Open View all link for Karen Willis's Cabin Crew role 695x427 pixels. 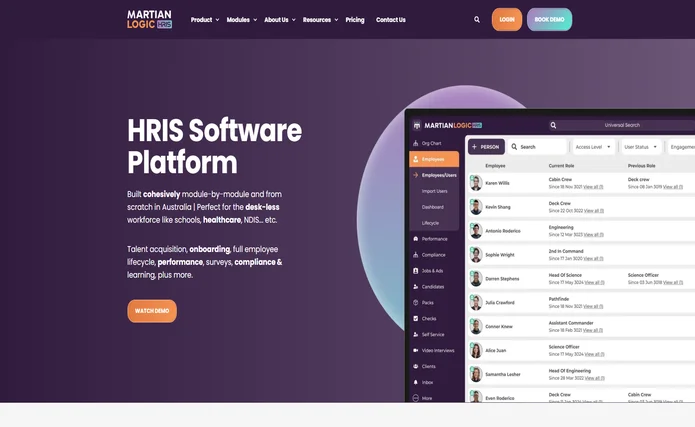pos(593,187)
